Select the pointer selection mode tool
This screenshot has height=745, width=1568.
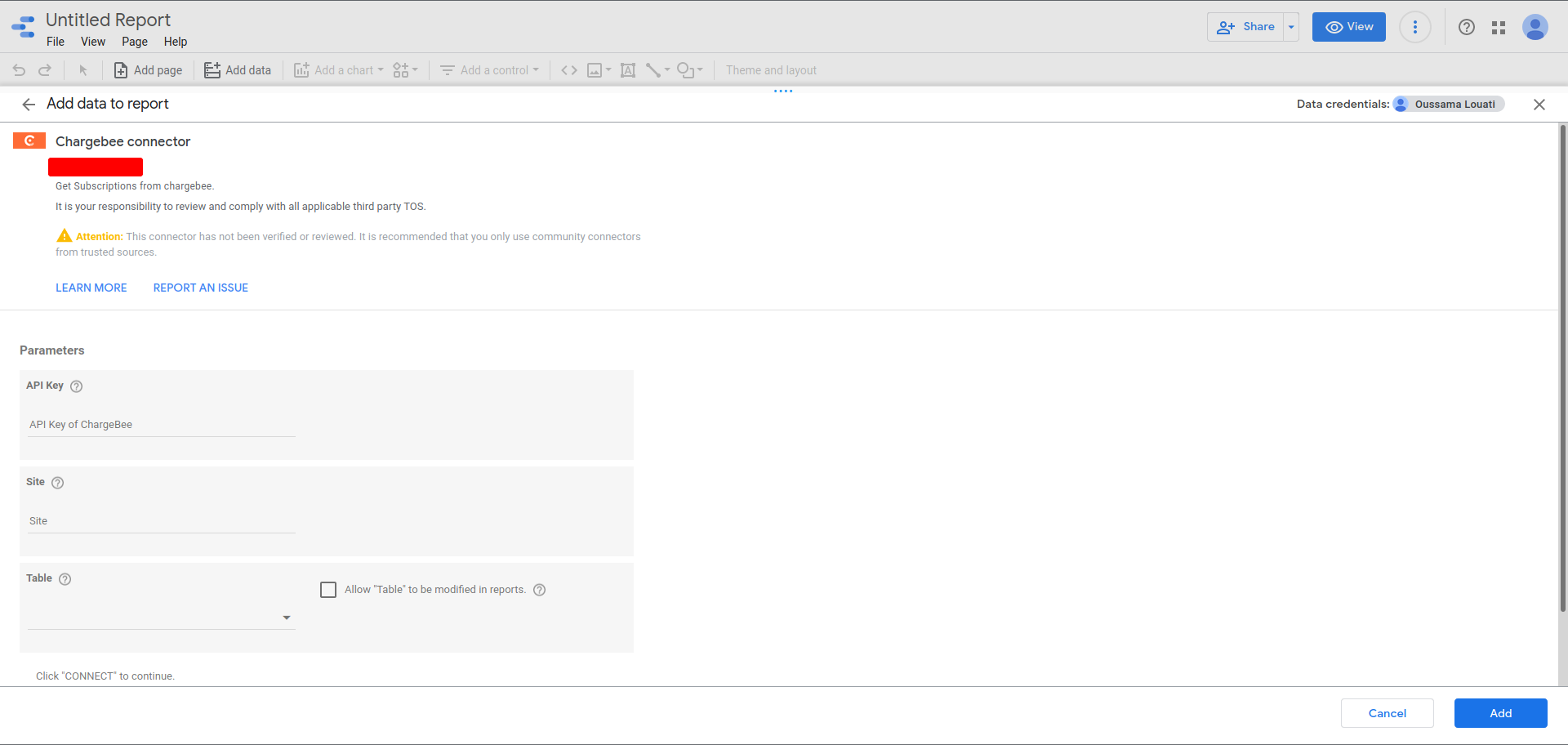(x=82, y=70)
